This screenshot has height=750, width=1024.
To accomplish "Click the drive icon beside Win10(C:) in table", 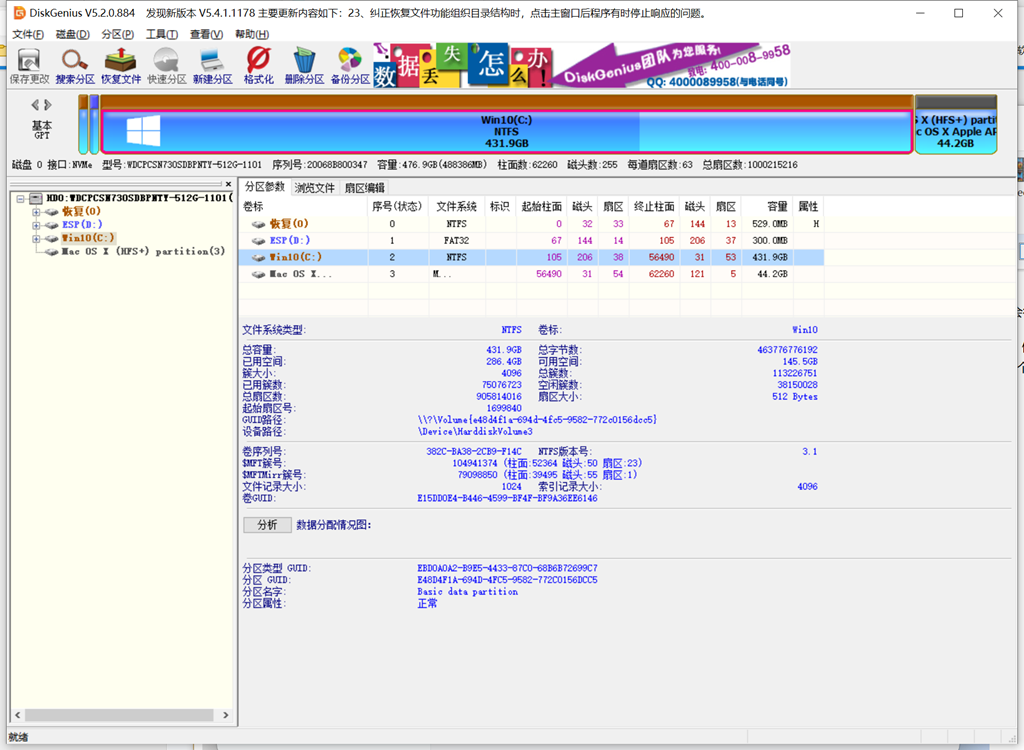I will 259,257.
